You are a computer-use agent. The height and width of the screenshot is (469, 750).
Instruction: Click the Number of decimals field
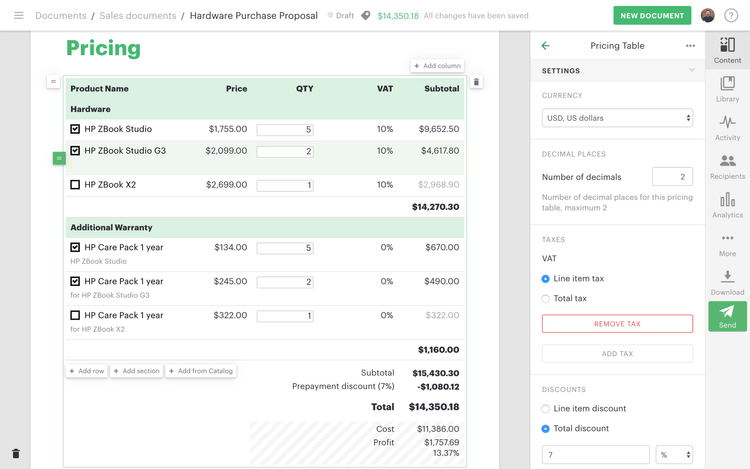tap(672, 177)
